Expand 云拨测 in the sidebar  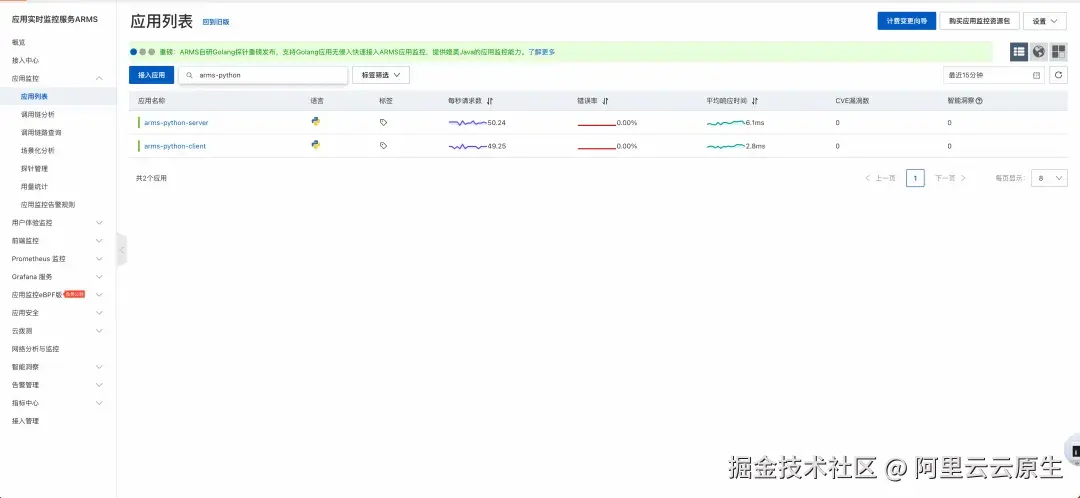[x=98, y=331]
